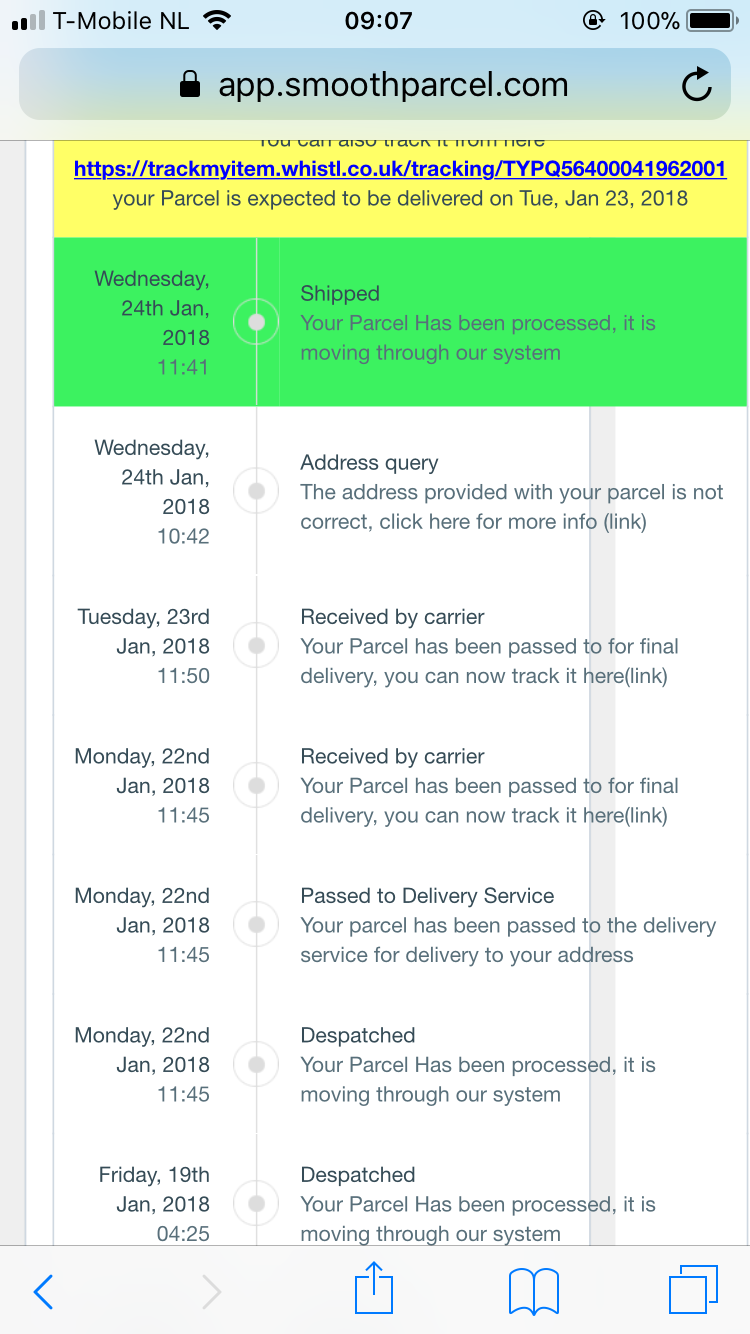Select the Shipped timeline marker dot
Screen dimensions: 750x1334
257,322
